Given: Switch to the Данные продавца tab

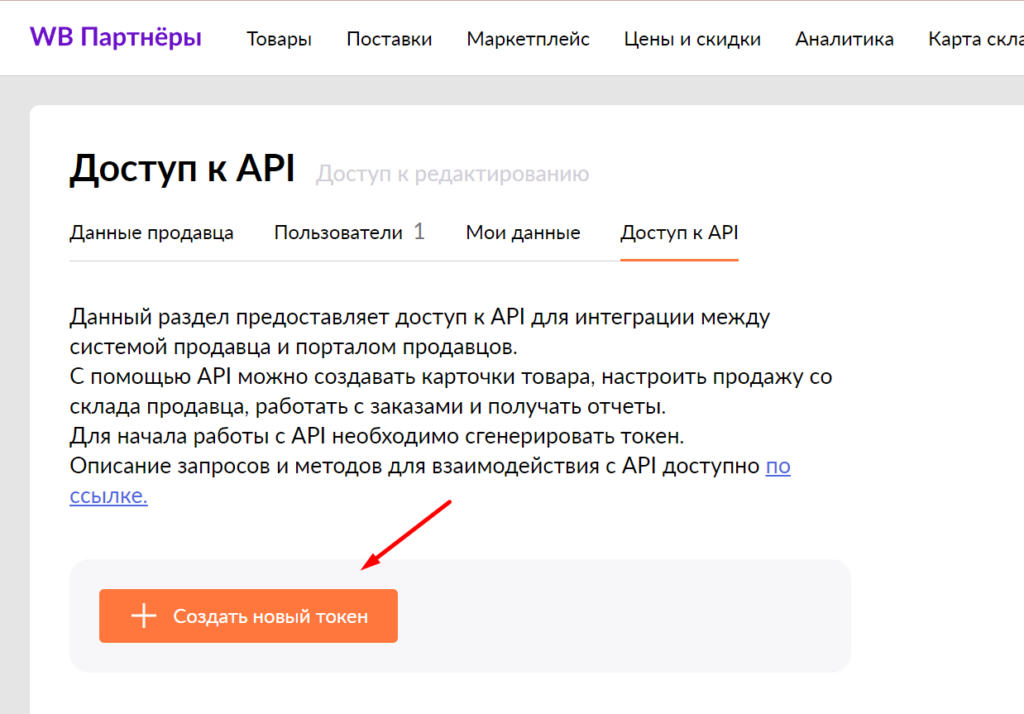Looking at the screenshot, I should [152, 233].
